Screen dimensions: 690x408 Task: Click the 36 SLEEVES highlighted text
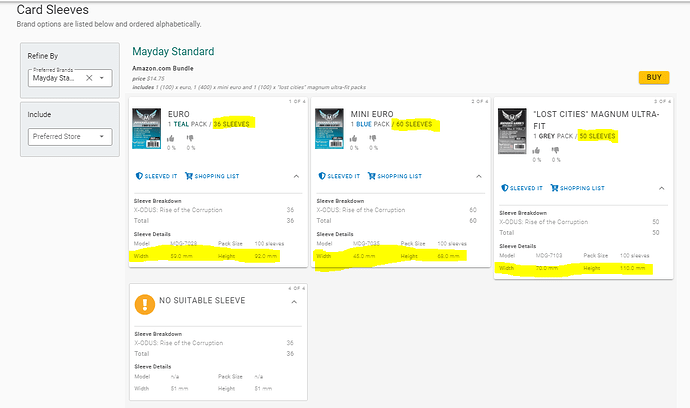pyautogui.click(x=231, y=124)
